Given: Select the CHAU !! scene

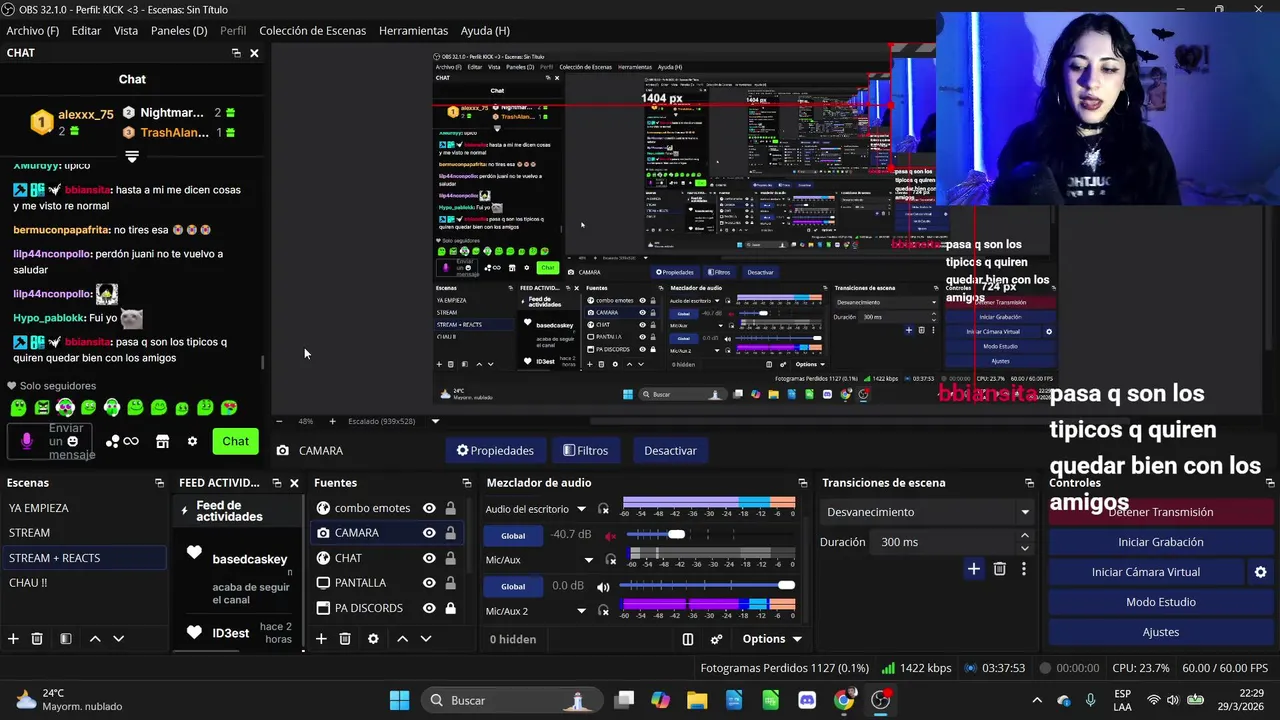Looking at the screenshot, I should tap(84, 583).
